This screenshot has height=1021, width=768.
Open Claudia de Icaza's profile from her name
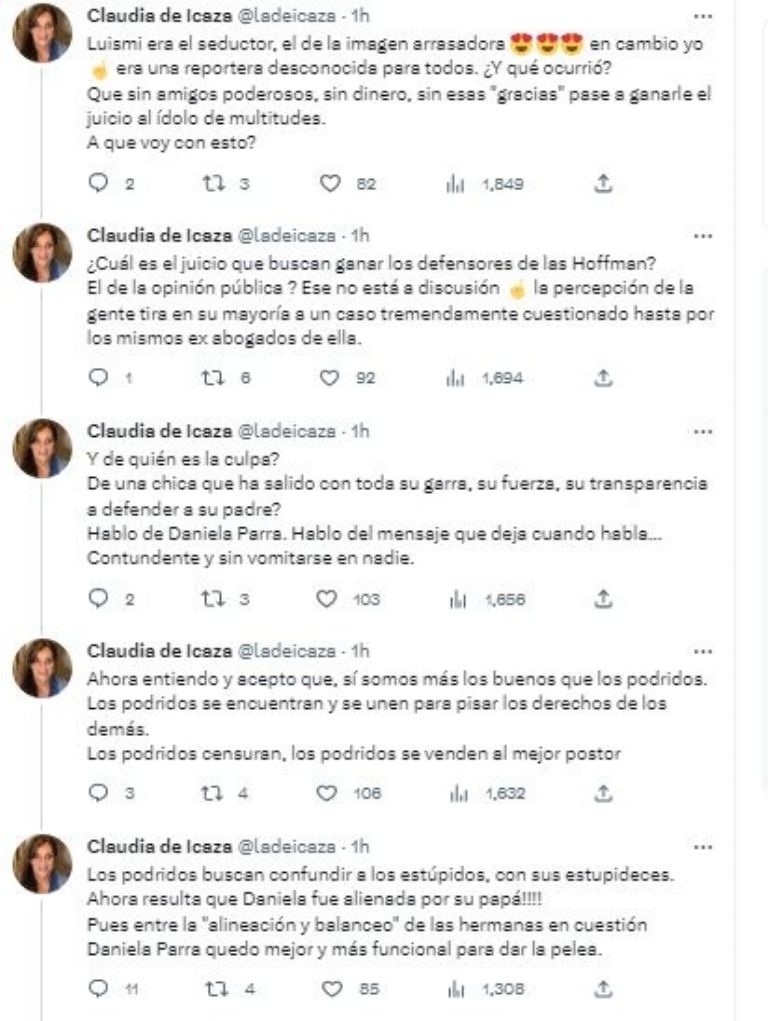pos(152,15)
